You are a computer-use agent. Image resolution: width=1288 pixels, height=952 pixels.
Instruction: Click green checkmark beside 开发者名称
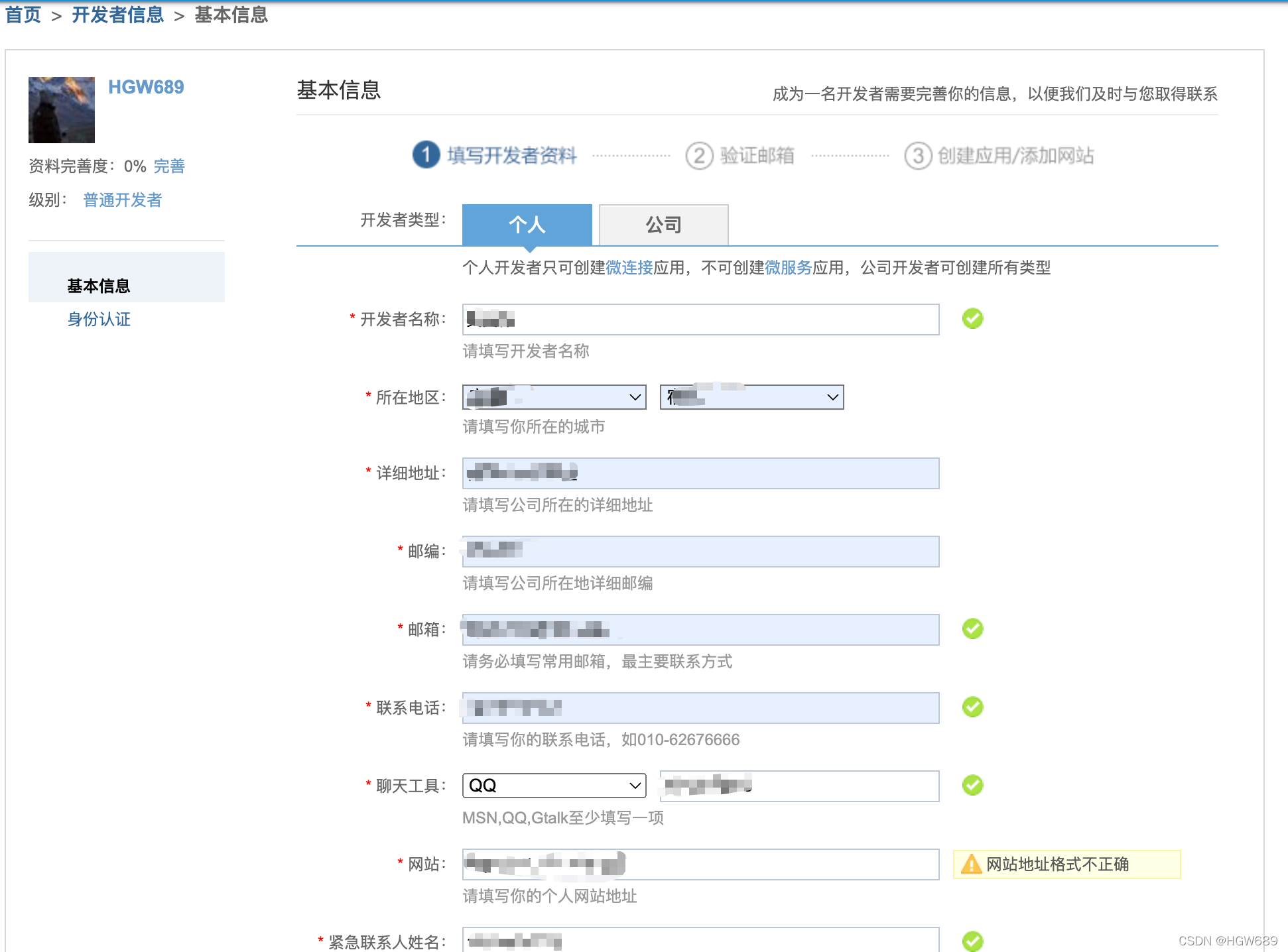(973, 318)
